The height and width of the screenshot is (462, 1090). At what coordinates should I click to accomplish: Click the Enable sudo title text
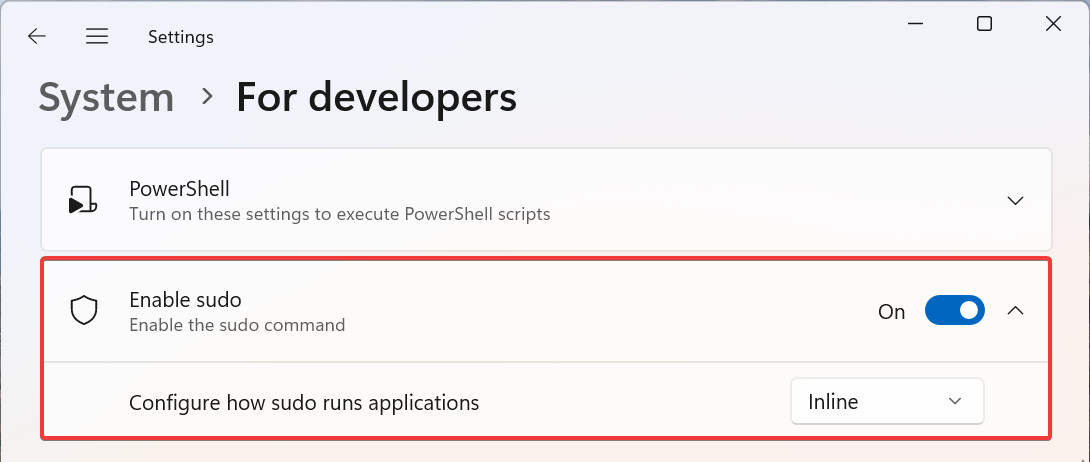[x=186, y=299]
